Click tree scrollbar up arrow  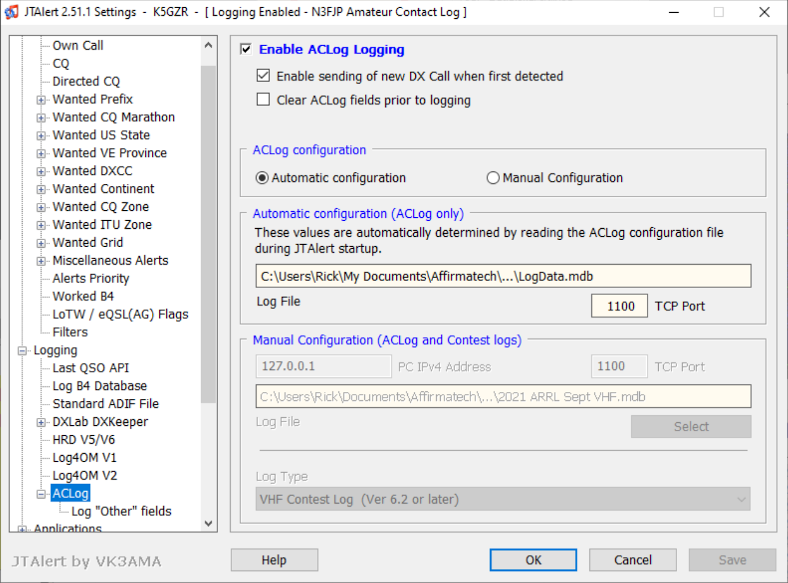click(209, 45)
